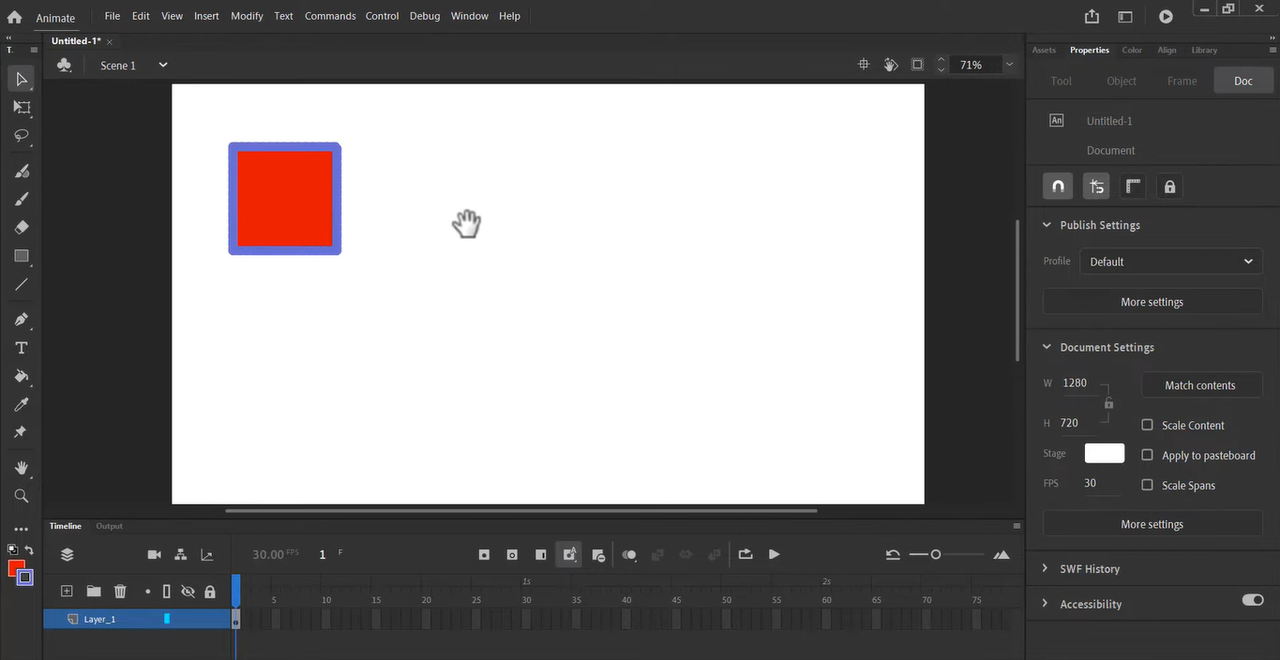Viewport: 1280px width, 660px height.
Task: Enable Auto Keyframe in the timeline toolbar
Action: click(569, 555)
